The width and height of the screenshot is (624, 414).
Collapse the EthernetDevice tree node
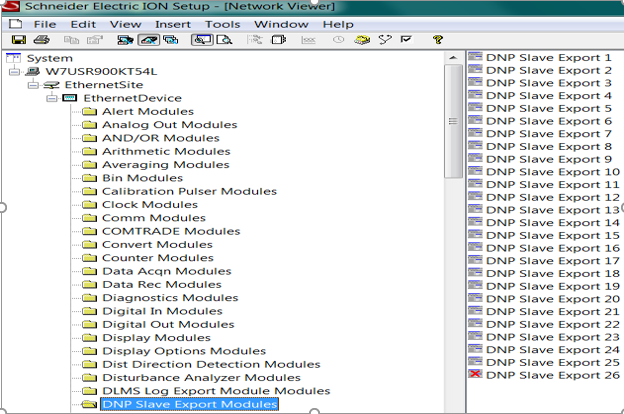point(52,98)
